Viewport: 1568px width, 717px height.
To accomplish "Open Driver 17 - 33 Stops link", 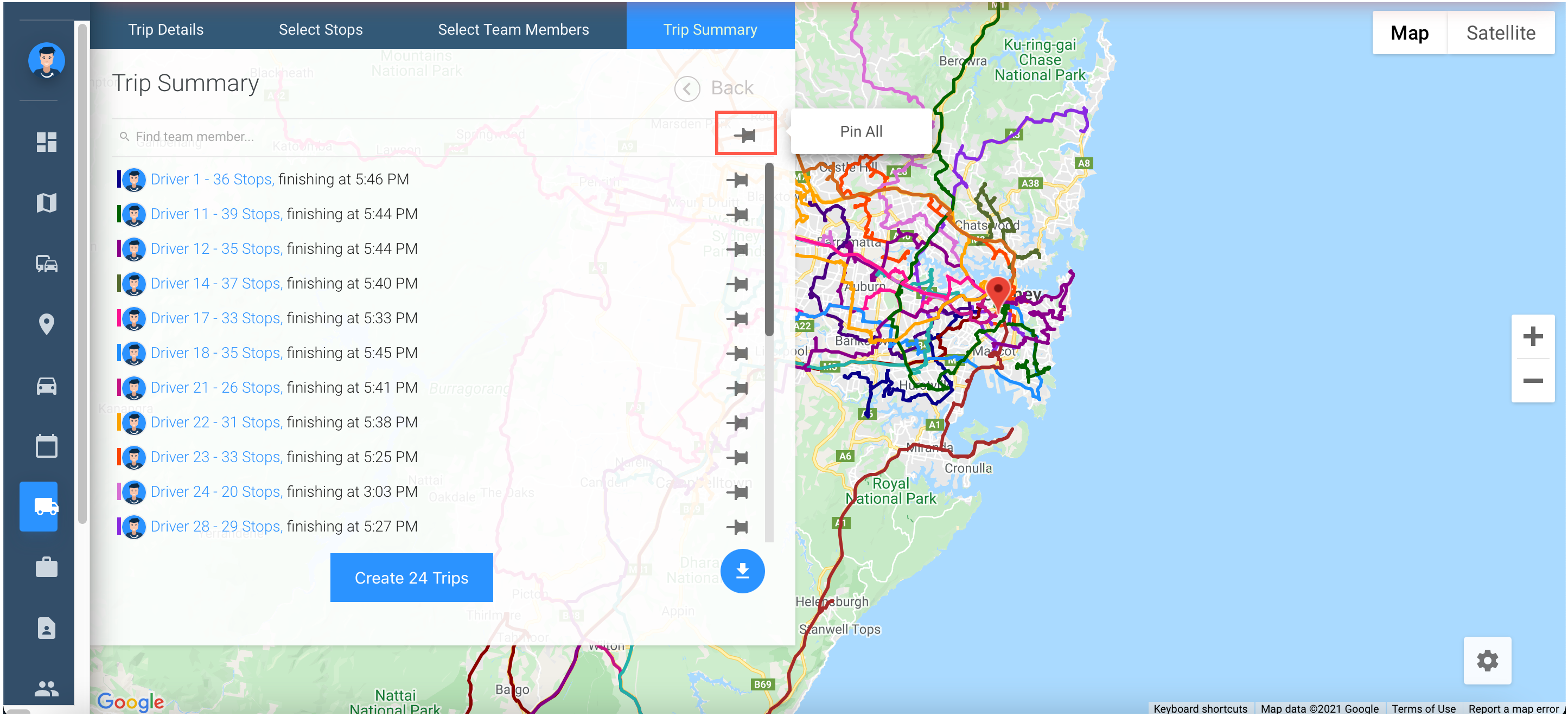I will [x=216, y=318].
